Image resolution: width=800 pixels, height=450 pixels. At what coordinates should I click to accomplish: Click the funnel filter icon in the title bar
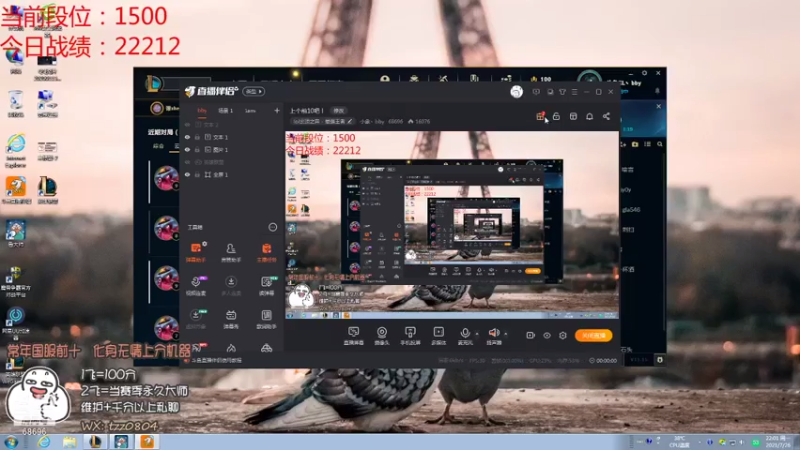[x=562, y=92]
